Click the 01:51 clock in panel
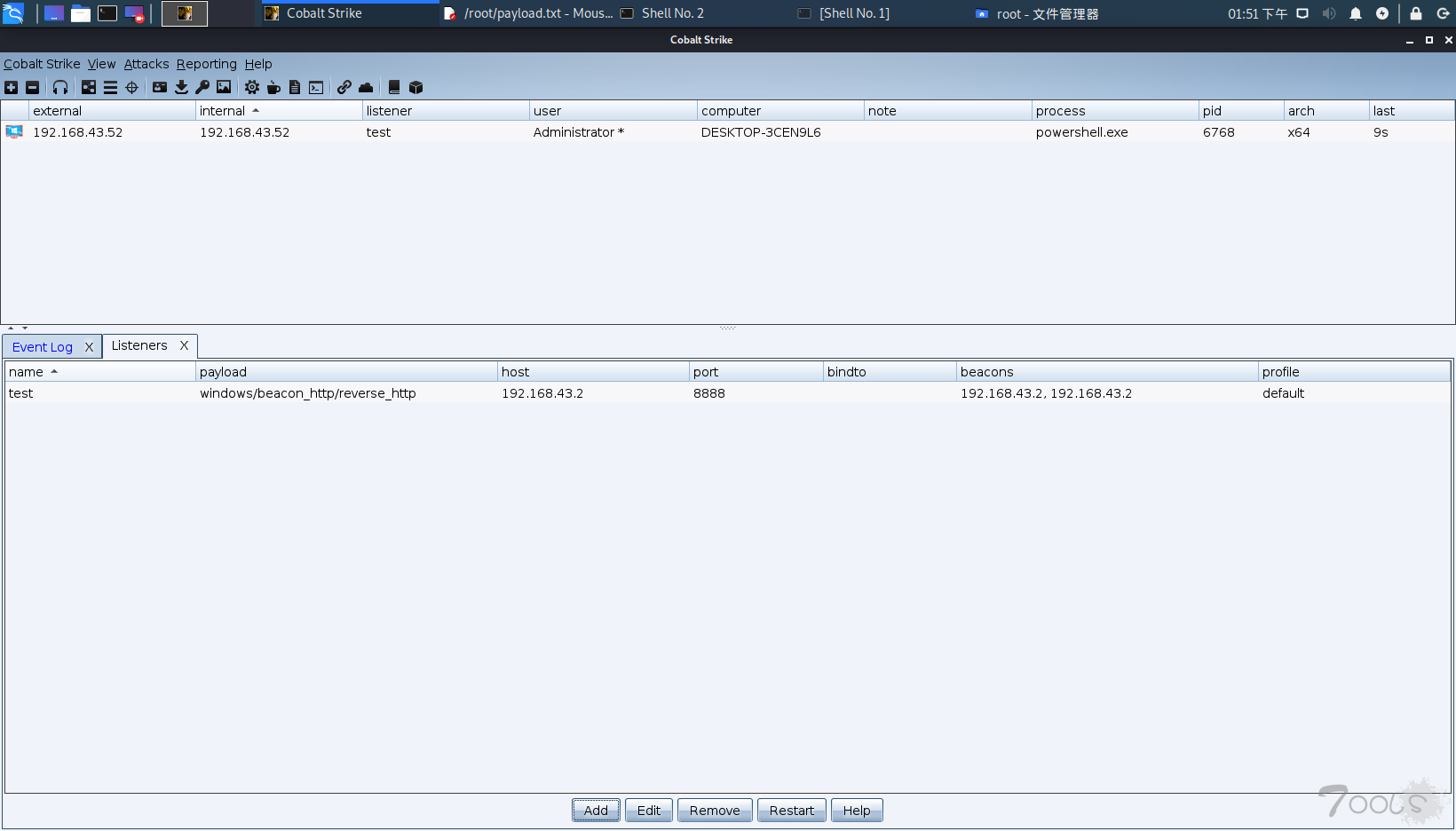The image size is (1456, 831). (x=1257, y=13)
